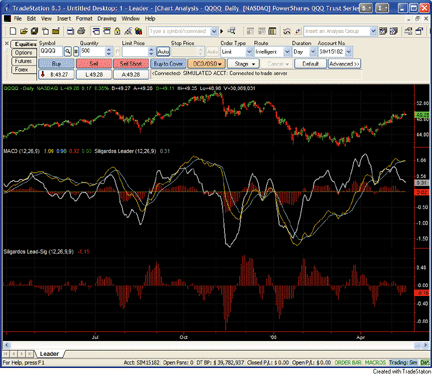The height and width of the screenshot is (374, 432).
Task: Toggle the MACROS indicator in status bar
Action: click(x=375, y=362)
